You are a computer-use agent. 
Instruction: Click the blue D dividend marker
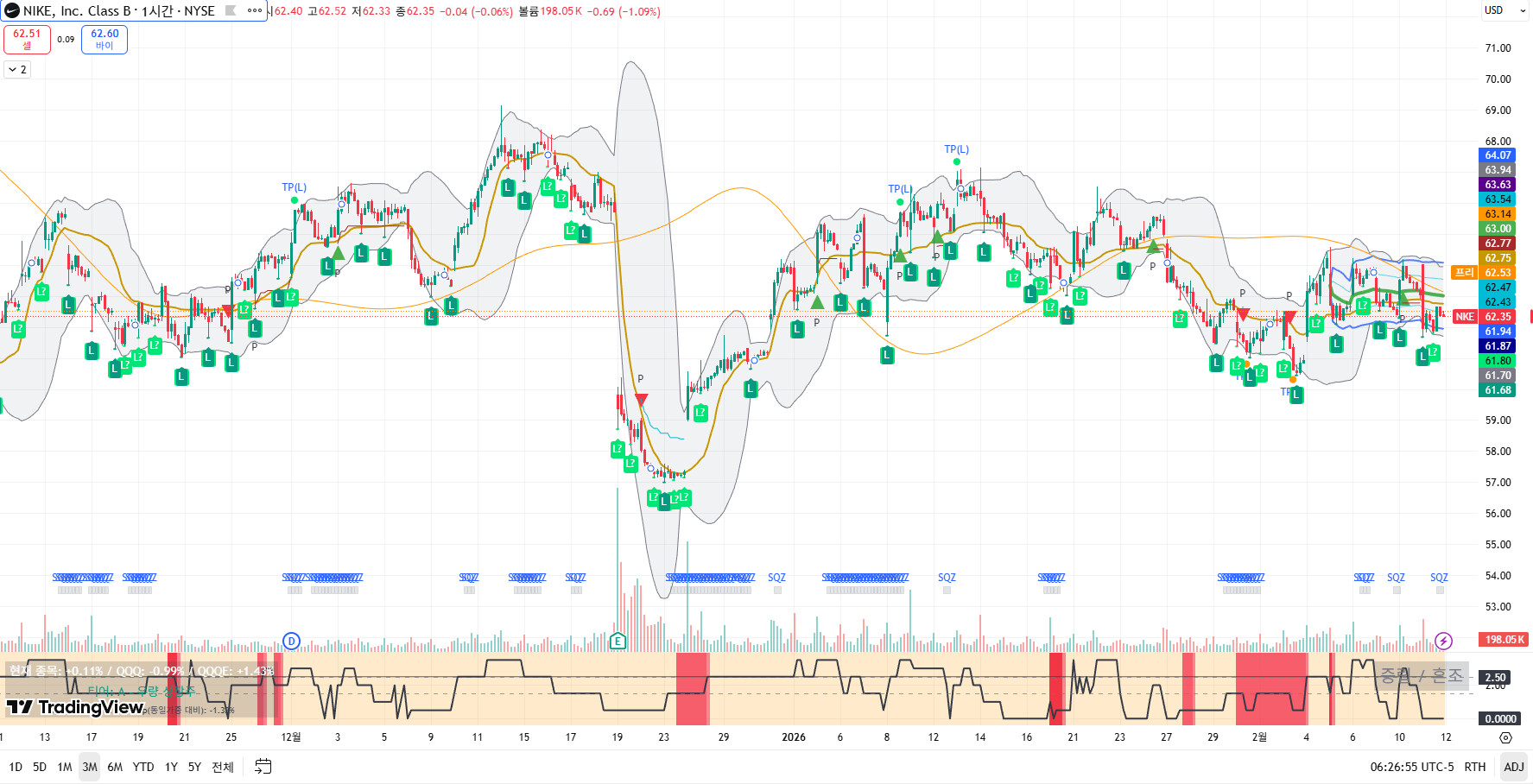point(292,641)
